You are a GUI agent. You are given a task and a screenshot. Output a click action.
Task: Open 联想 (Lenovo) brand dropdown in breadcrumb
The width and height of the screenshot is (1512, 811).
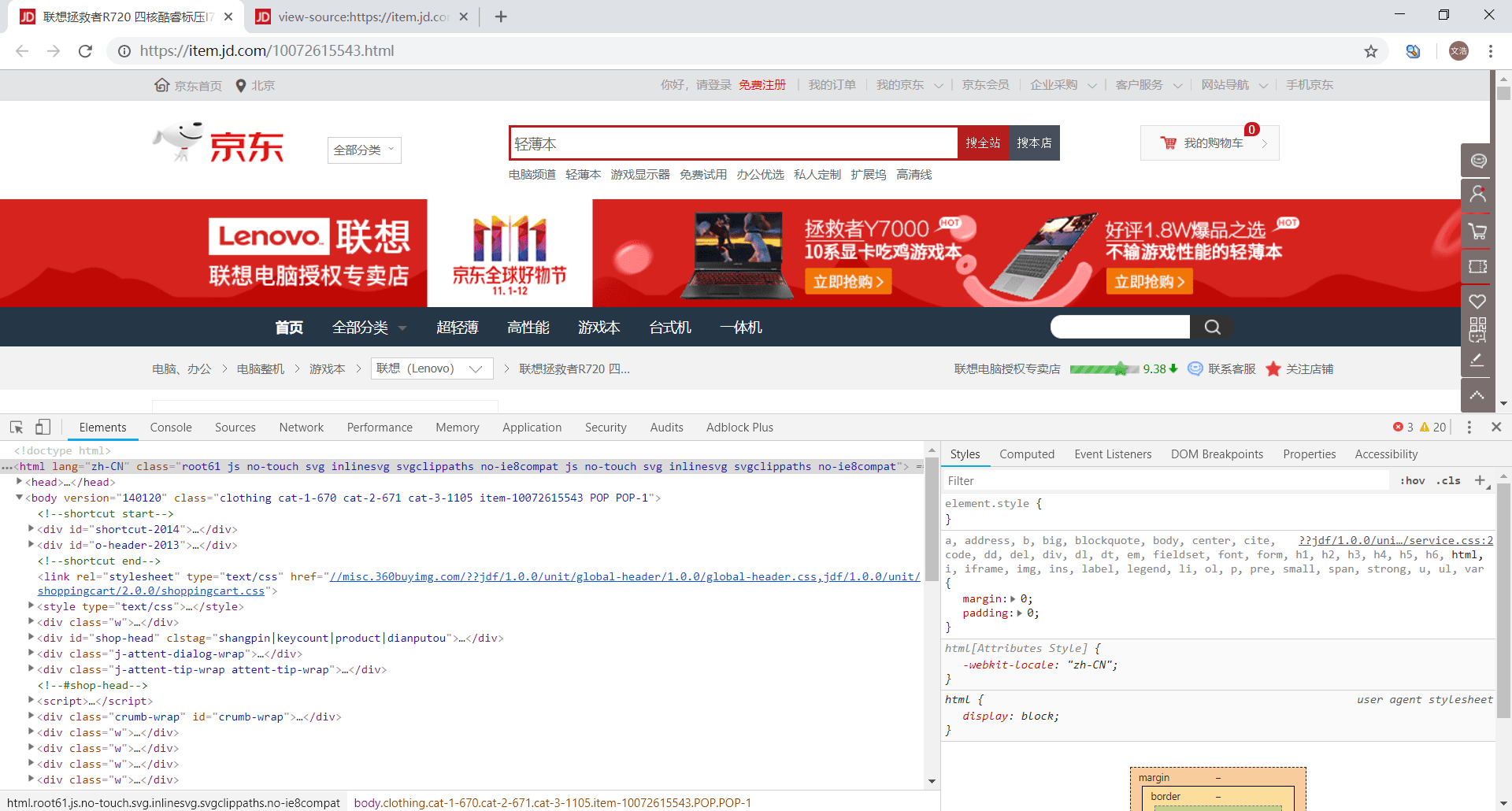tap(432, 368)
